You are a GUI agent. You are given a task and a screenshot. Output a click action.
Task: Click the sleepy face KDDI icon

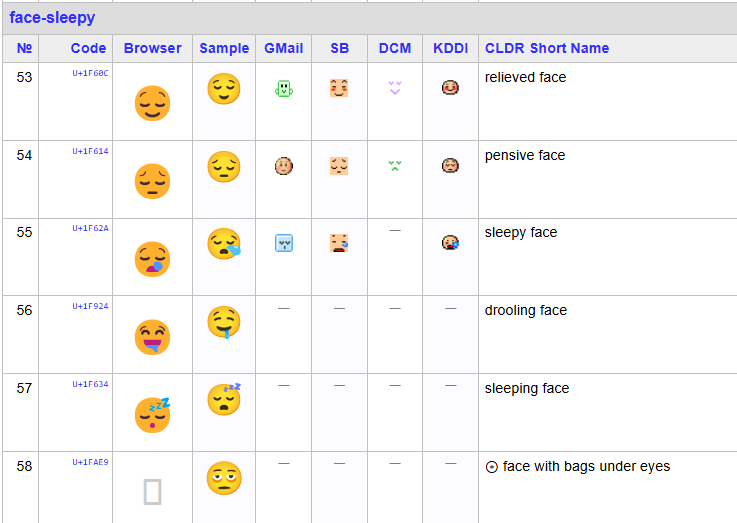(x=450, y=242)
